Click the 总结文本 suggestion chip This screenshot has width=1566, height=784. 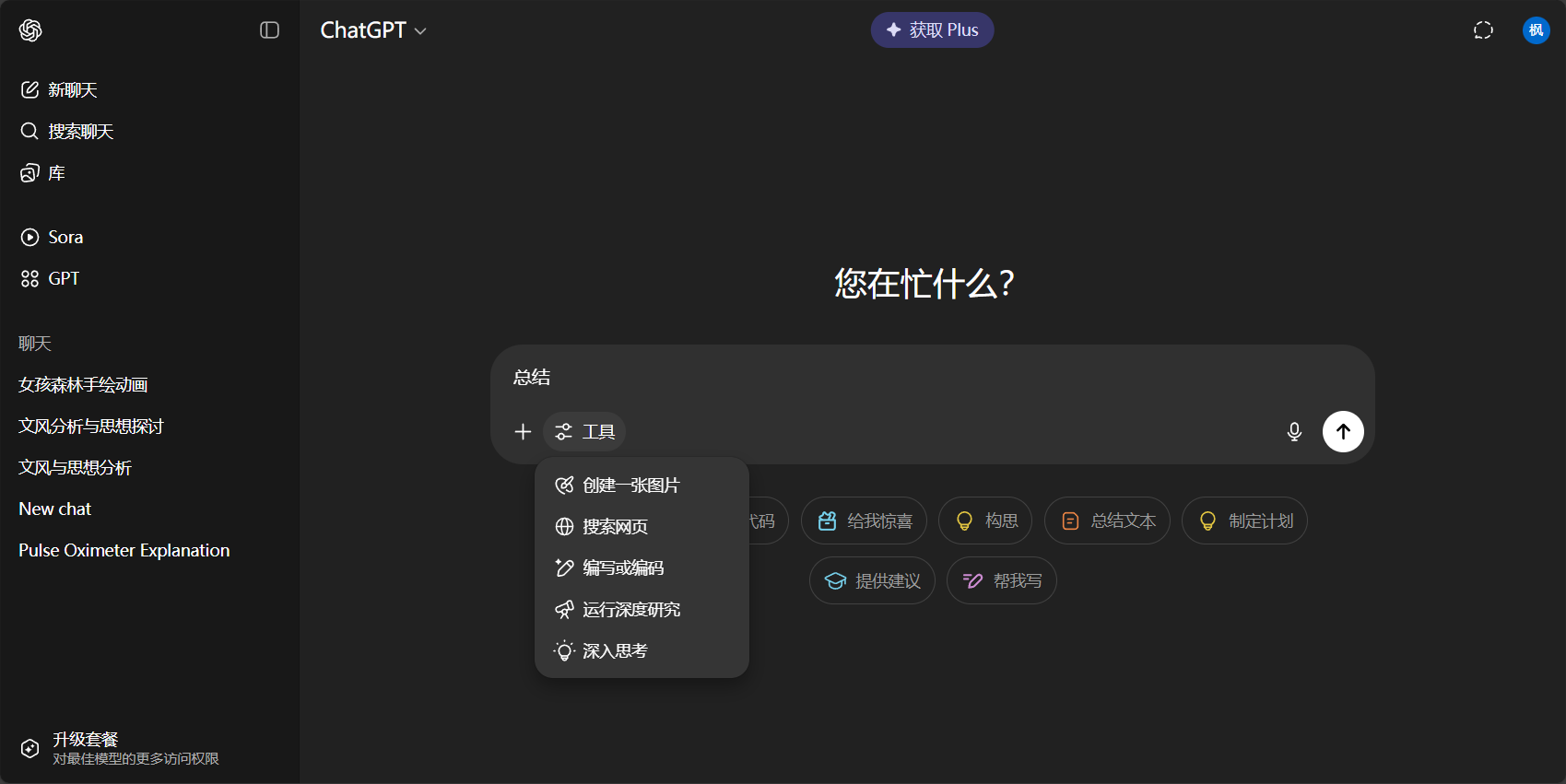1107,521
